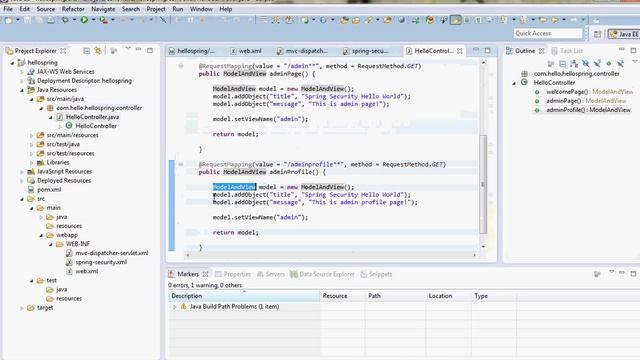This screenshot has height=360, width=640.
Task: Click the New file toolbar icon
Action: click(9, 20)
